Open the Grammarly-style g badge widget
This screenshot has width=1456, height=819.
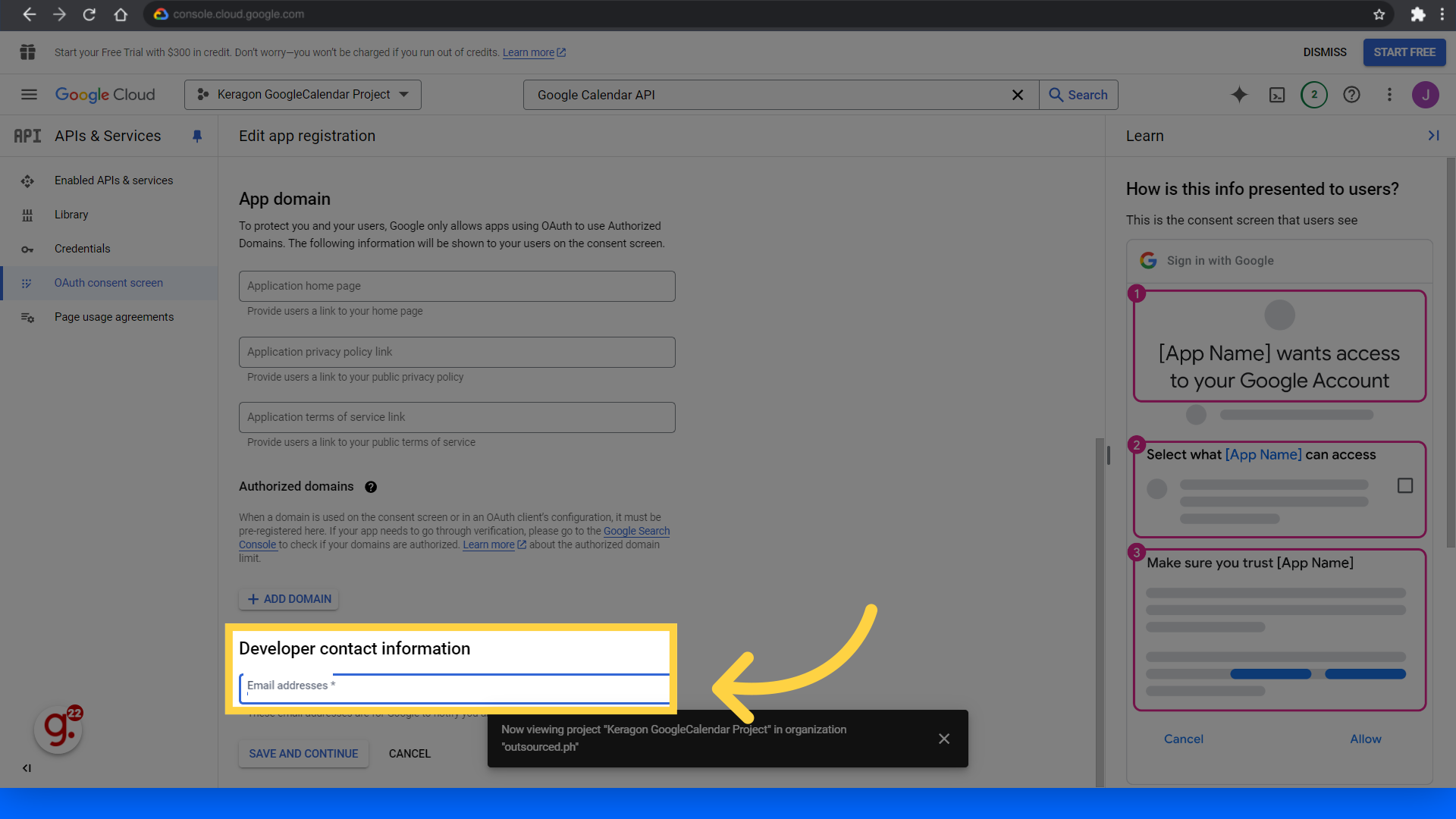pyautogui.click(x=58, y=730)
